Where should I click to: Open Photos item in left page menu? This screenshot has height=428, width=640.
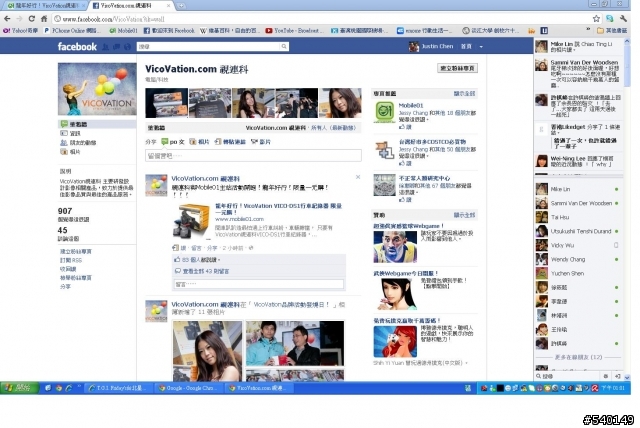click(70, 152)
